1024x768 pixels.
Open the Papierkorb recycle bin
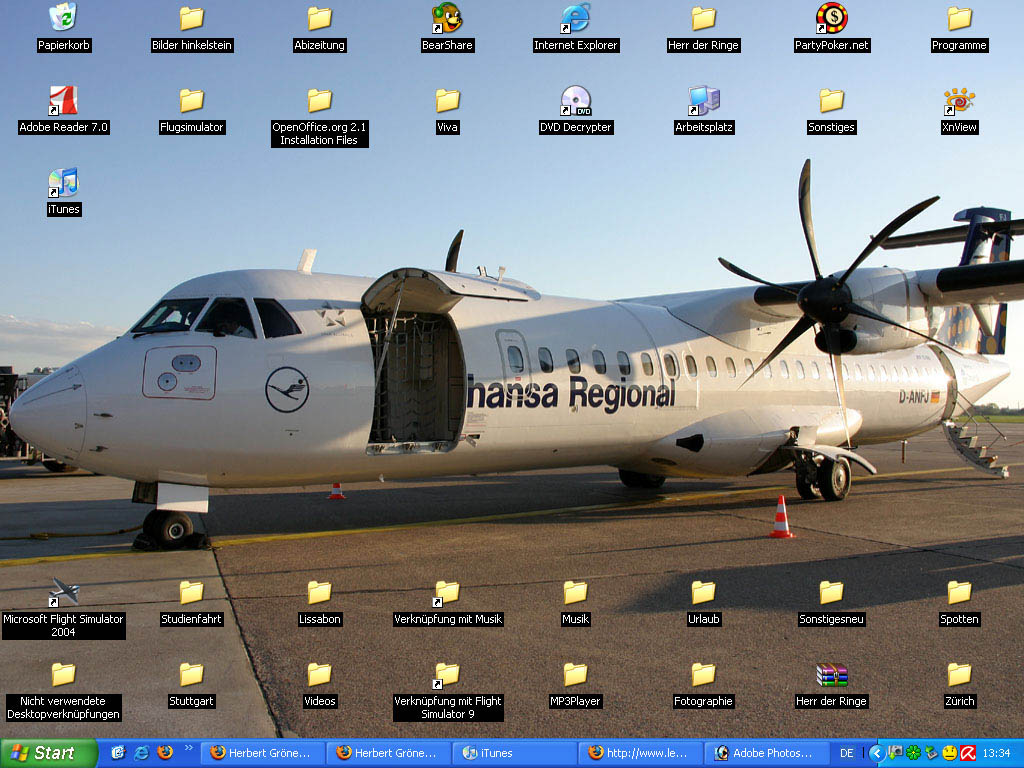click(64, 18)
